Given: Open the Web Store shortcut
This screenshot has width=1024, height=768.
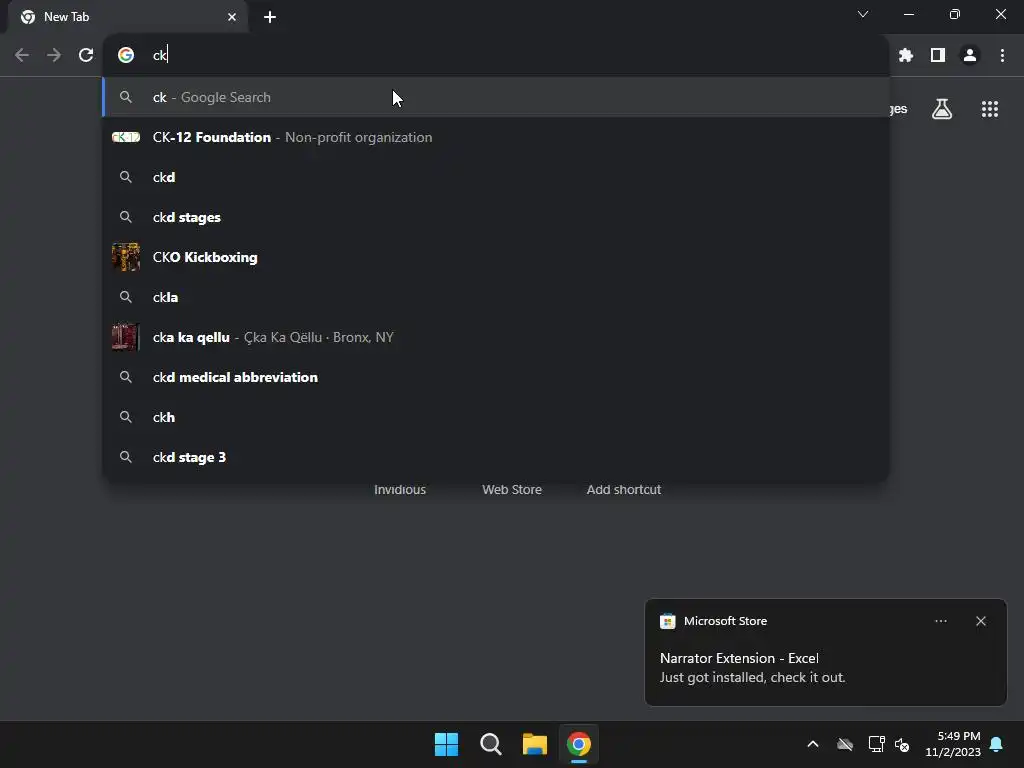Looking at the screenshot, I should (x=512, y=490).
